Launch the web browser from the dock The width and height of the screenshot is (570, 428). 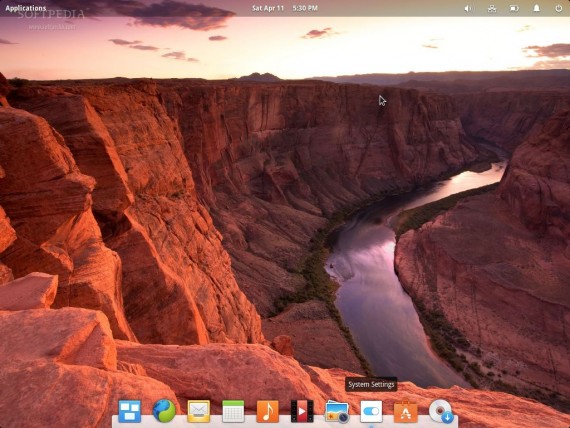pyautogui.click(x=164, y=411)
